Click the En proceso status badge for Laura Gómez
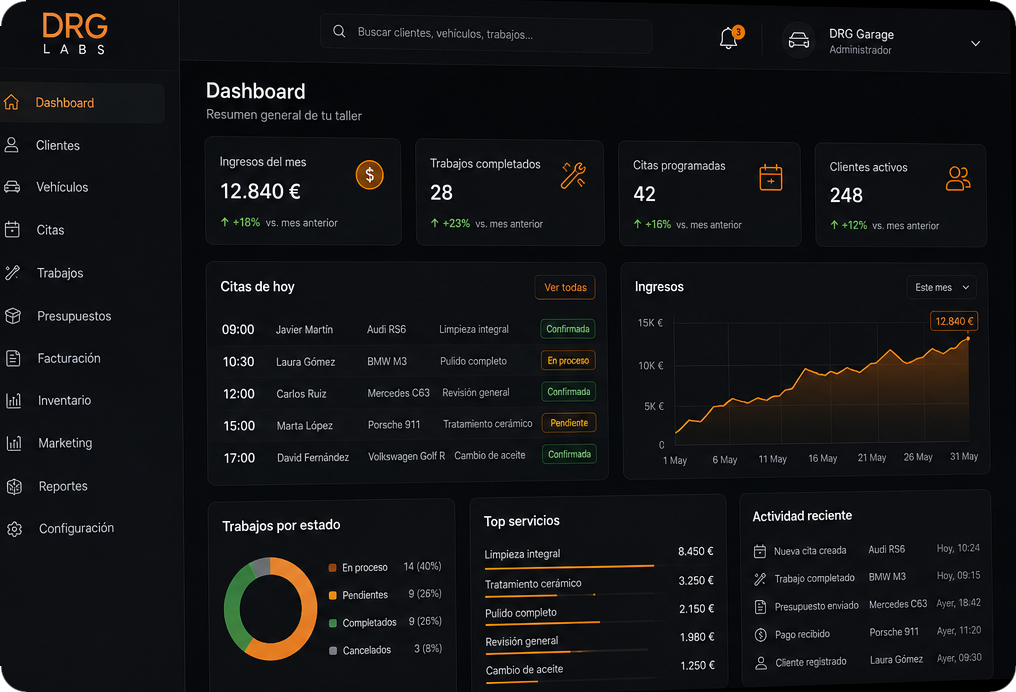Viewport: 1016px width, 692px height. 568,360
